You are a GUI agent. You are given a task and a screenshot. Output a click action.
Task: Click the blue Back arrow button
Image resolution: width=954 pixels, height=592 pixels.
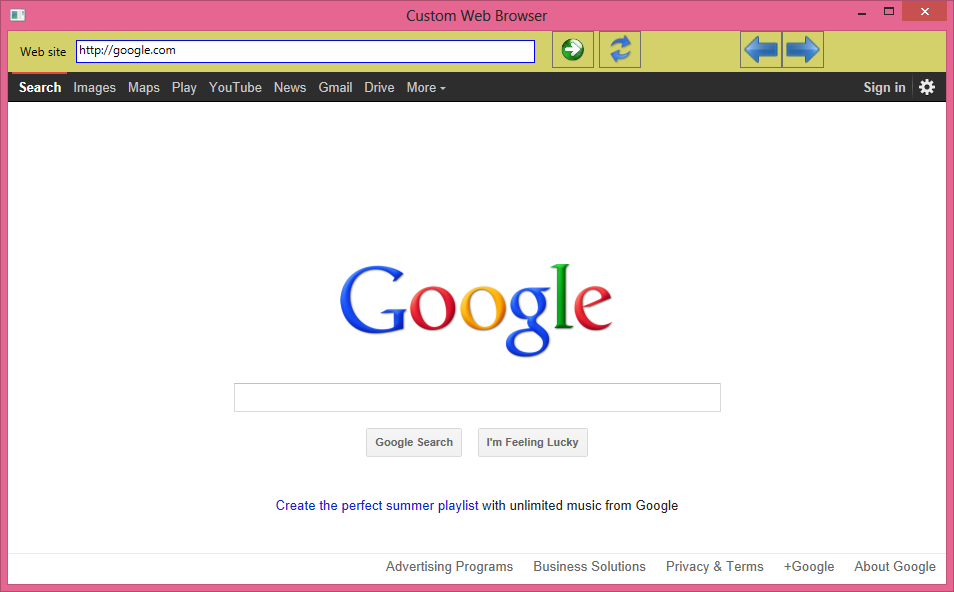(x=761, y=50)
